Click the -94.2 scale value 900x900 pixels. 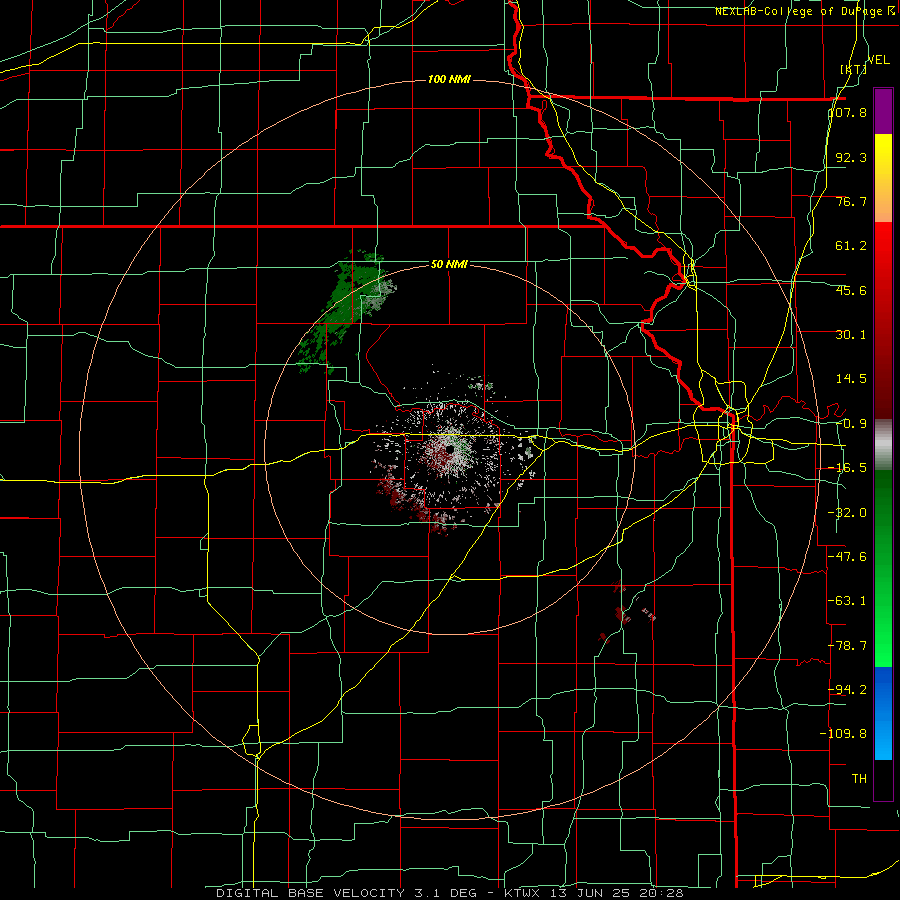click(x=847, y=689)
